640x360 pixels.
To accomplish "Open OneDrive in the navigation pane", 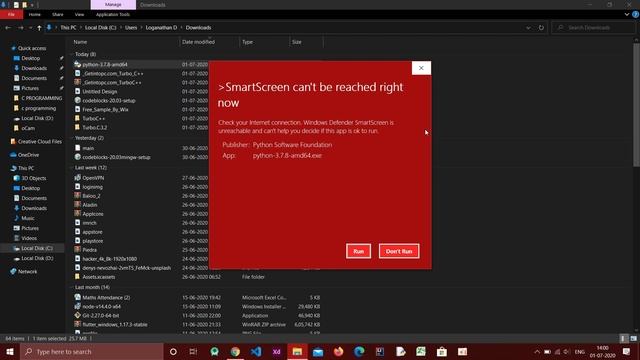I will pos(28,155).
